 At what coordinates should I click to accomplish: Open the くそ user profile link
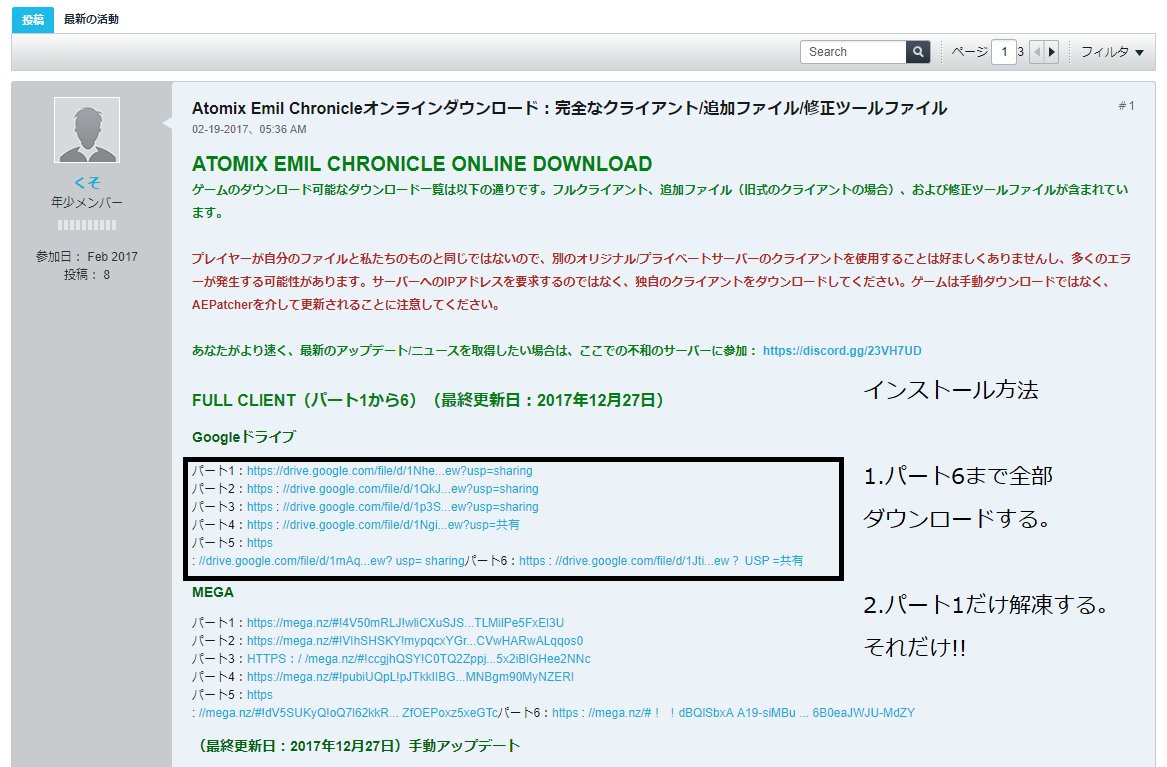click(87, 182)
